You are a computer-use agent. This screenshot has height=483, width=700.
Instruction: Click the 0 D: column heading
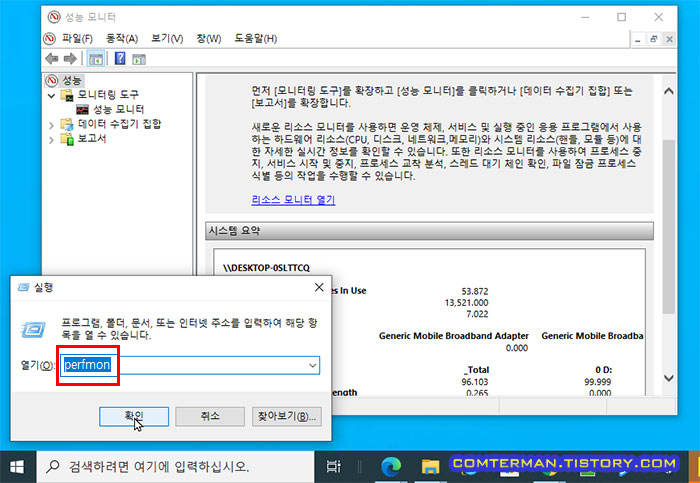point(604,370)
